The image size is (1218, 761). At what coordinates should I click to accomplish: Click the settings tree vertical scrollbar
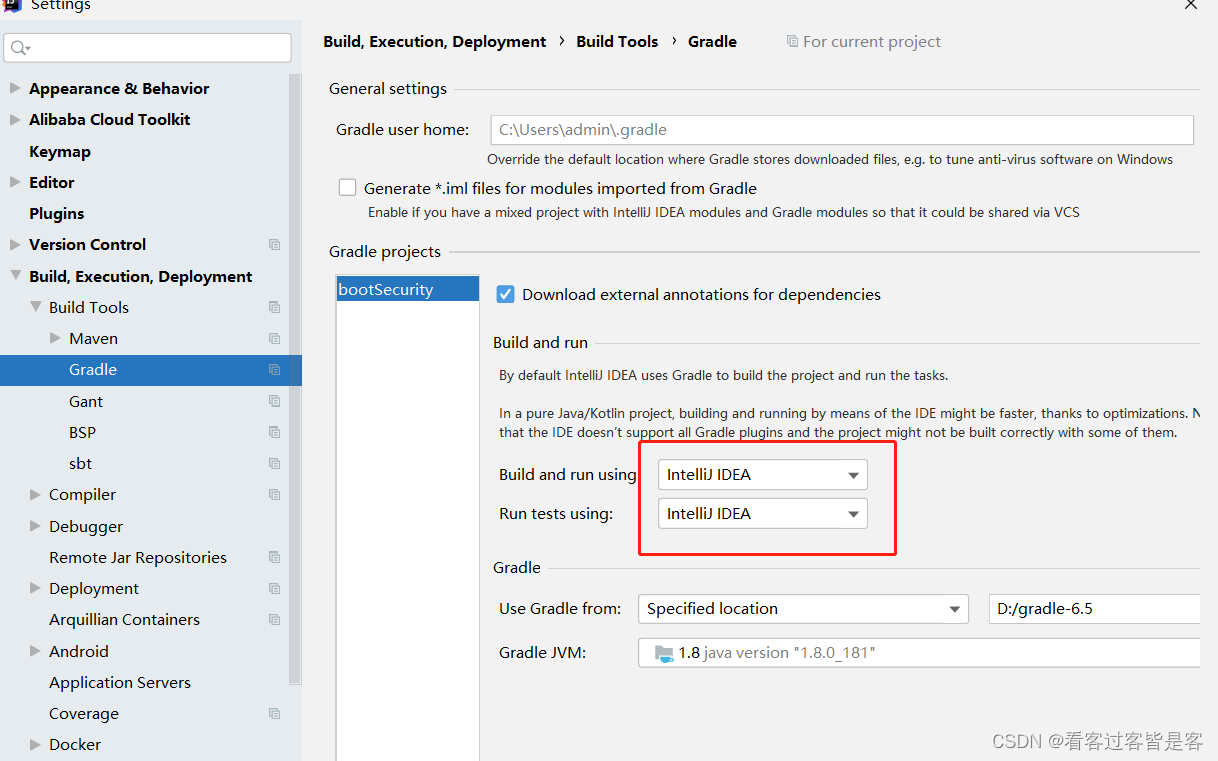(x=295, y=378)
